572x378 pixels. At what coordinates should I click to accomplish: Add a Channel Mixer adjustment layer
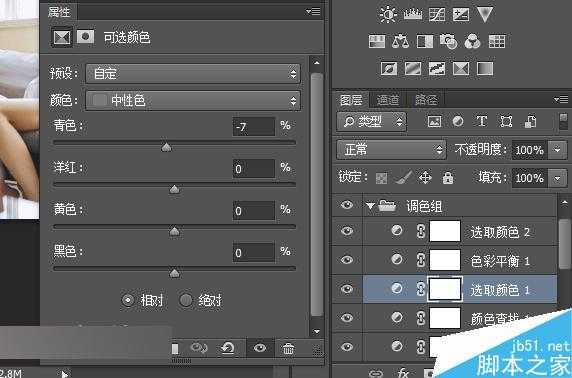pyautogui.click(x=472, y=41)
